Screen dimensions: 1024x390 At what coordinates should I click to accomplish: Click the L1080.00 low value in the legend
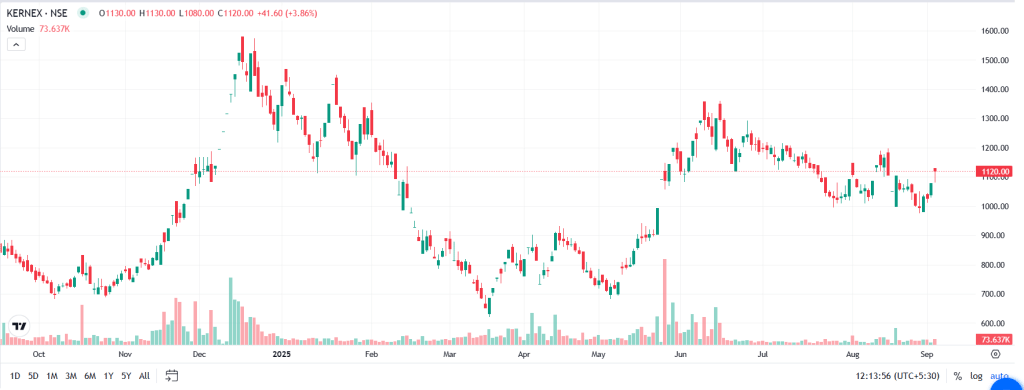coord(196,13)
